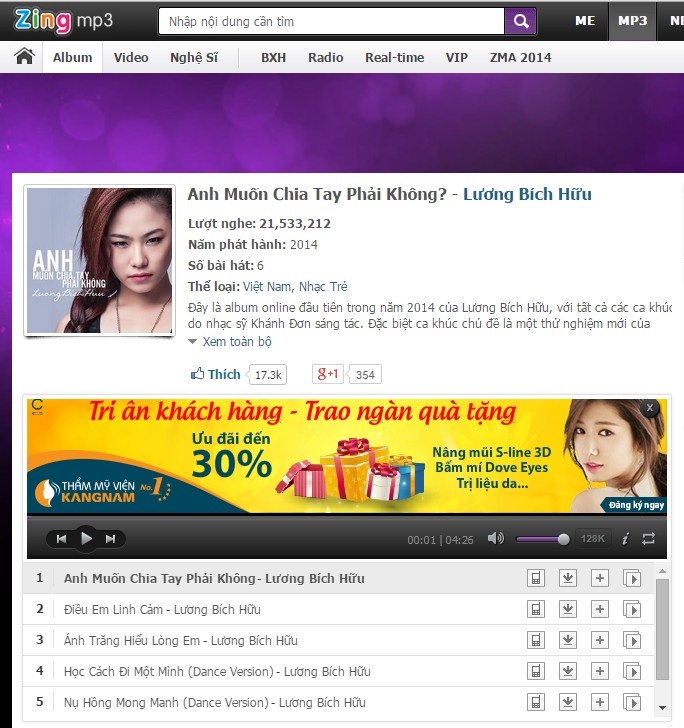Close the Kangnam advertisement banner
Viewport: 684px width, 728px height.
(x=650, y=408)
